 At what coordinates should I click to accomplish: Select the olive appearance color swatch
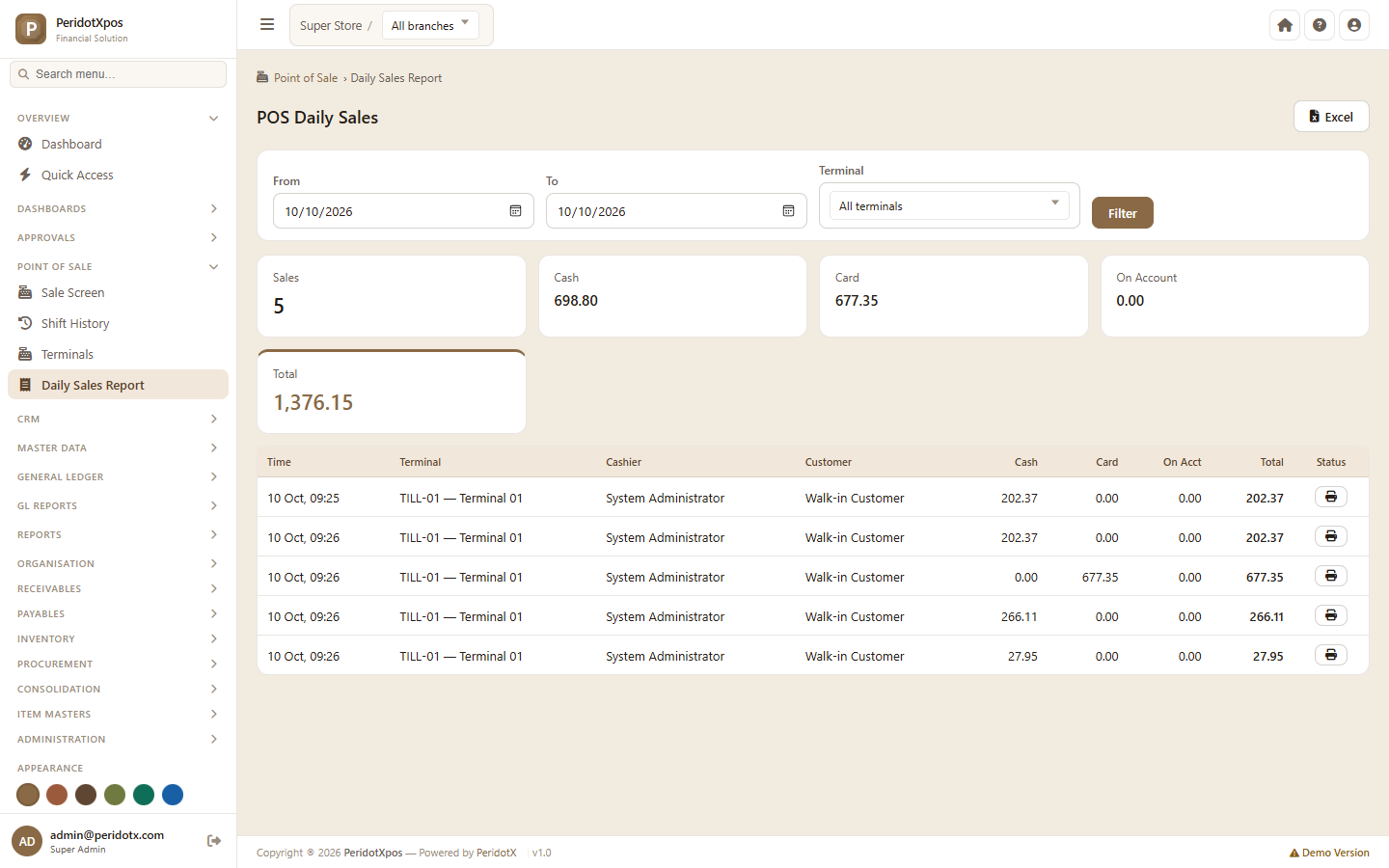pos(115,795)
